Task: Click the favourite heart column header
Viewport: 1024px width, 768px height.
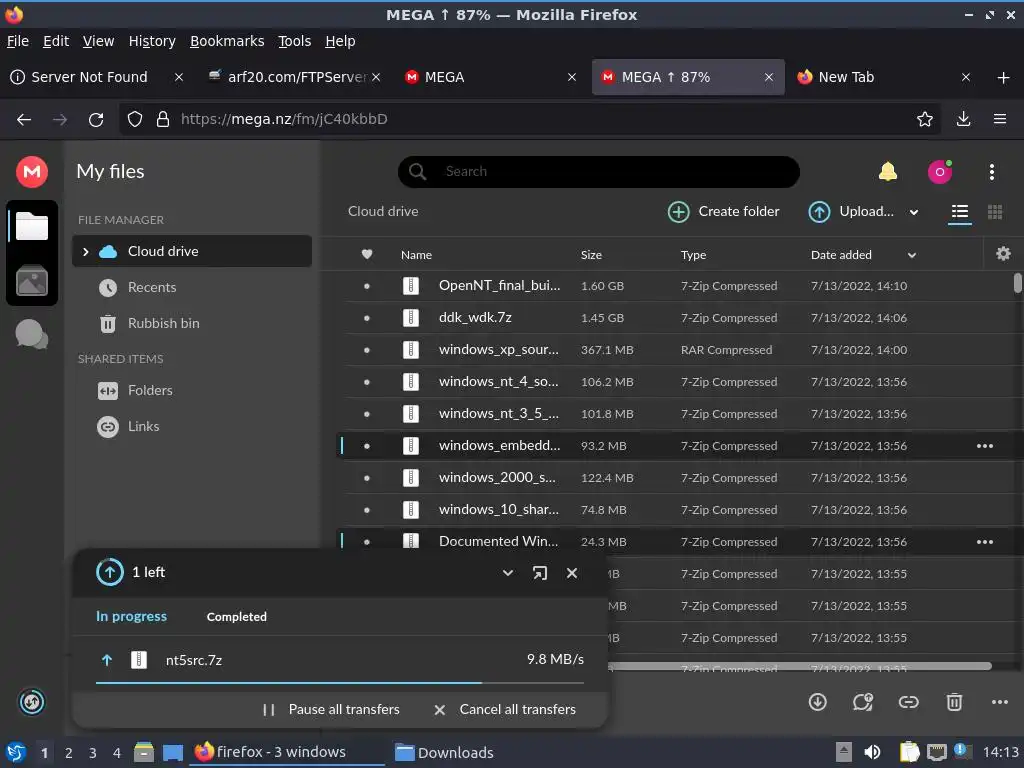Action: click(367, 255)
